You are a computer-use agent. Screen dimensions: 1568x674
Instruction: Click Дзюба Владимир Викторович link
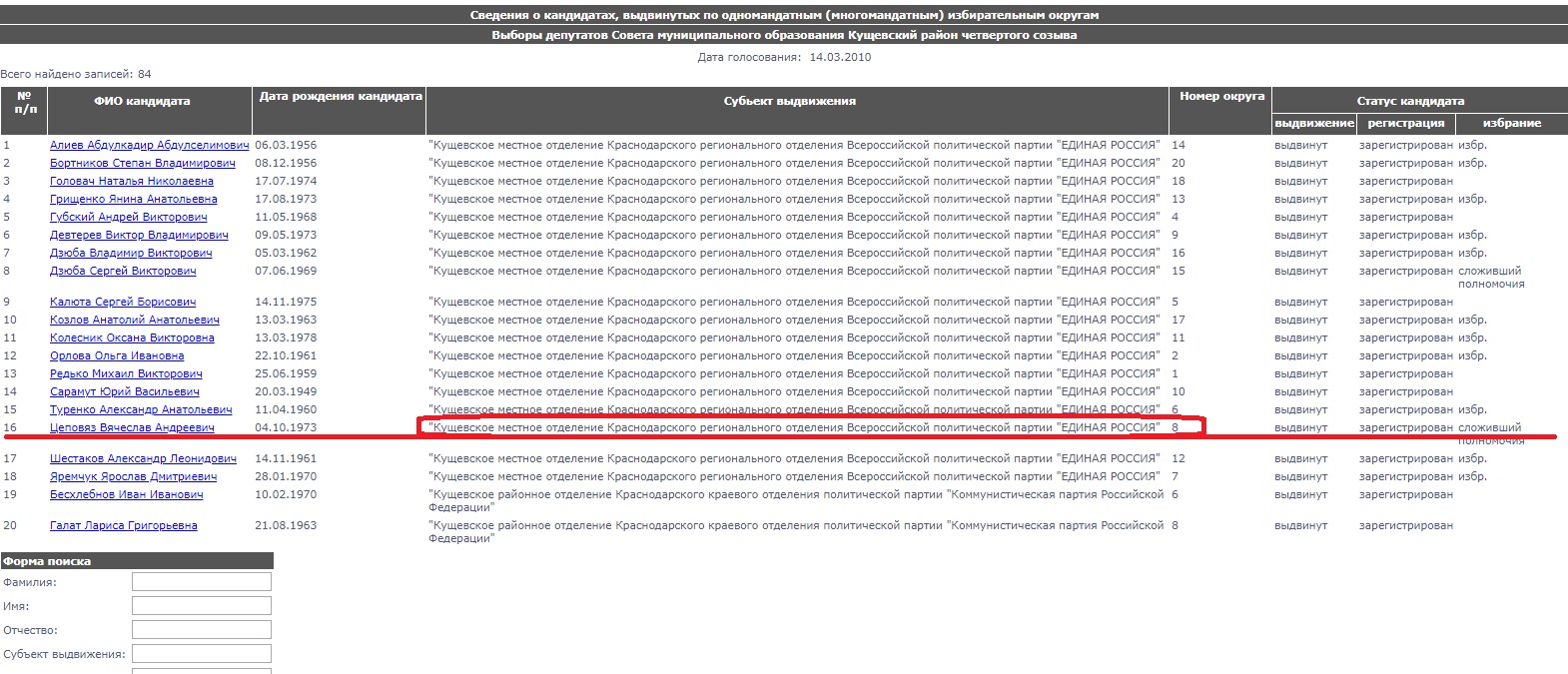coord(131,253)
